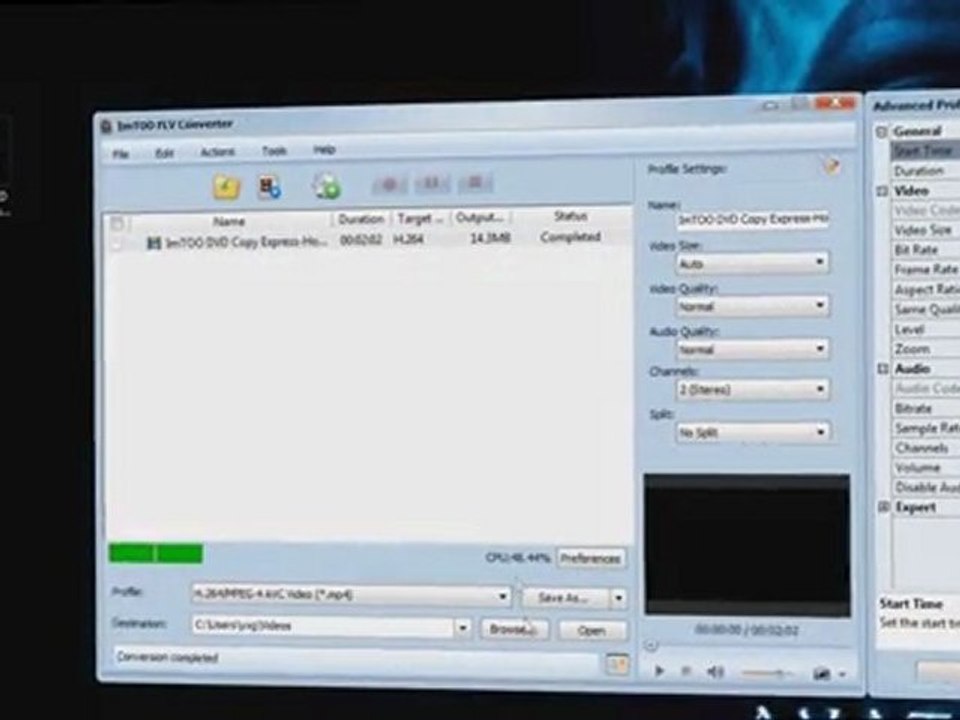This screenshot has height=720, width=960.
Task: Toggle the select-all checkbox in list header
Action: 118,223
